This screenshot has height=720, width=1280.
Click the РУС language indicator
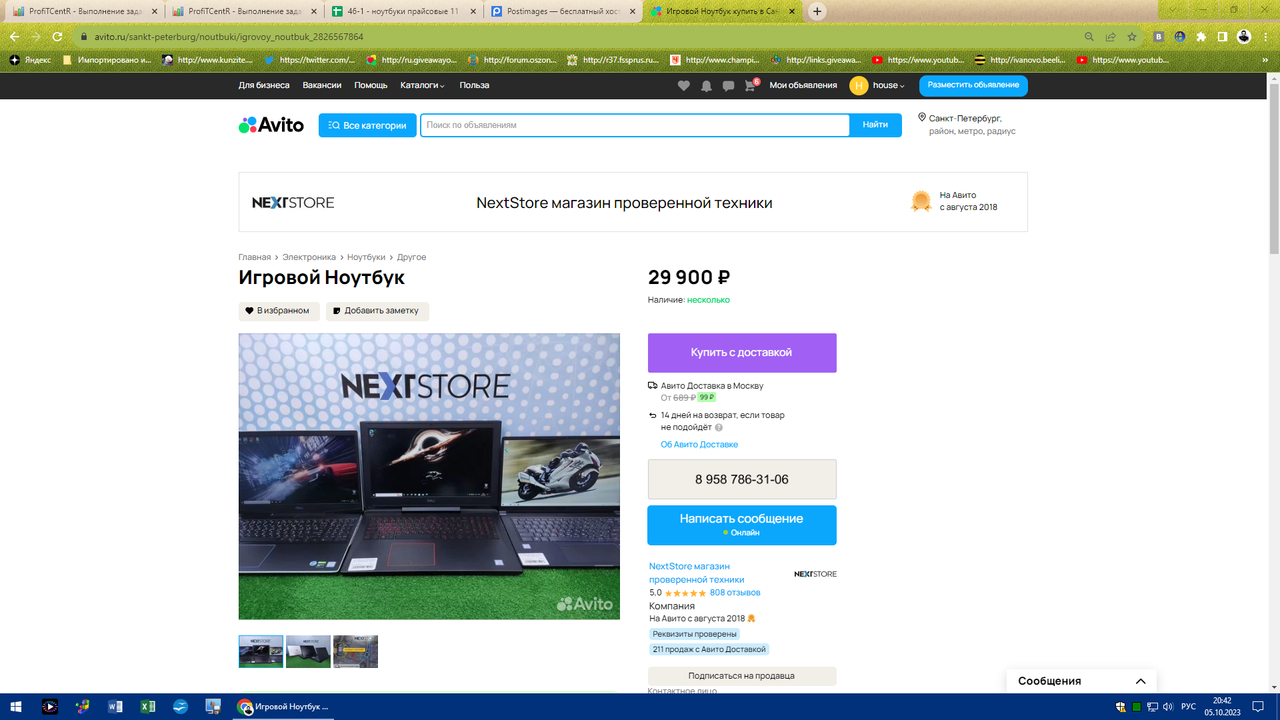pos(1189,707)
